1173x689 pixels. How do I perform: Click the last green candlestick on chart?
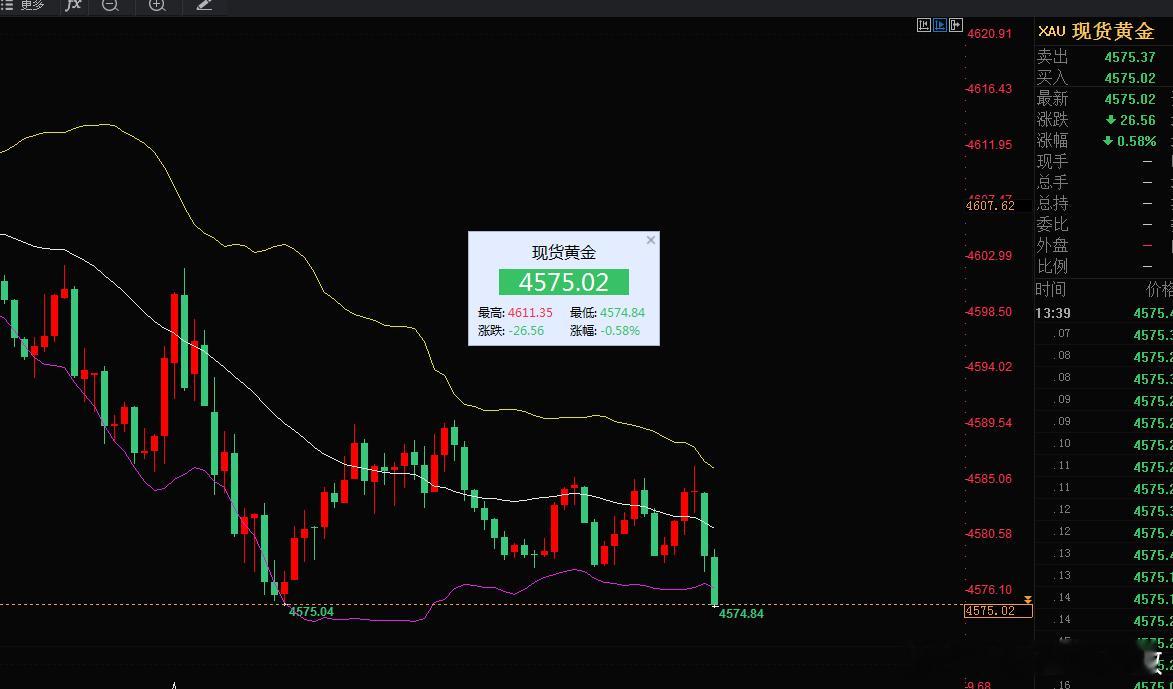(x=715, y=580)
